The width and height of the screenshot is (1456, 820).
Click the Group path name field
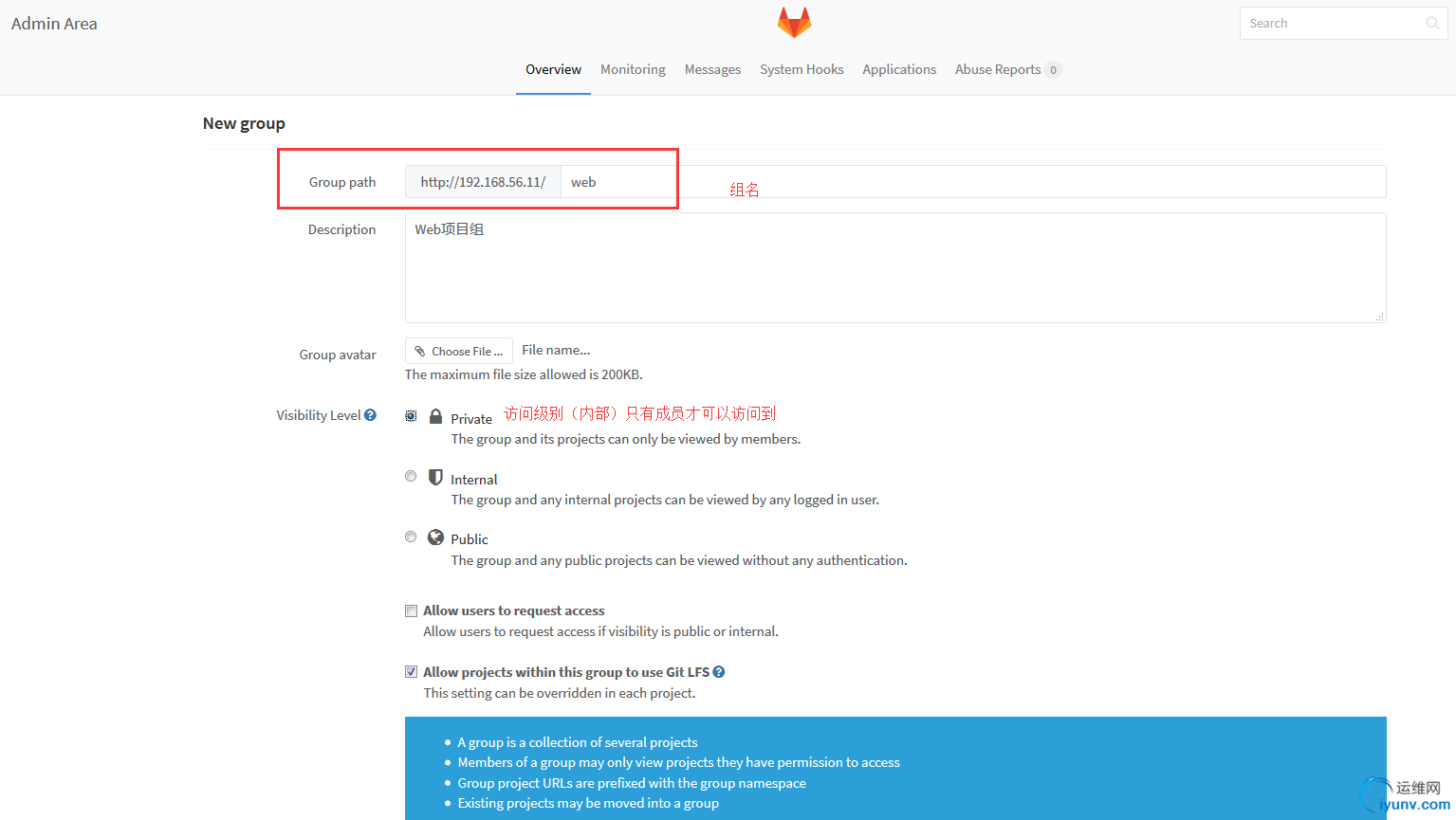[x=973, y=182]
